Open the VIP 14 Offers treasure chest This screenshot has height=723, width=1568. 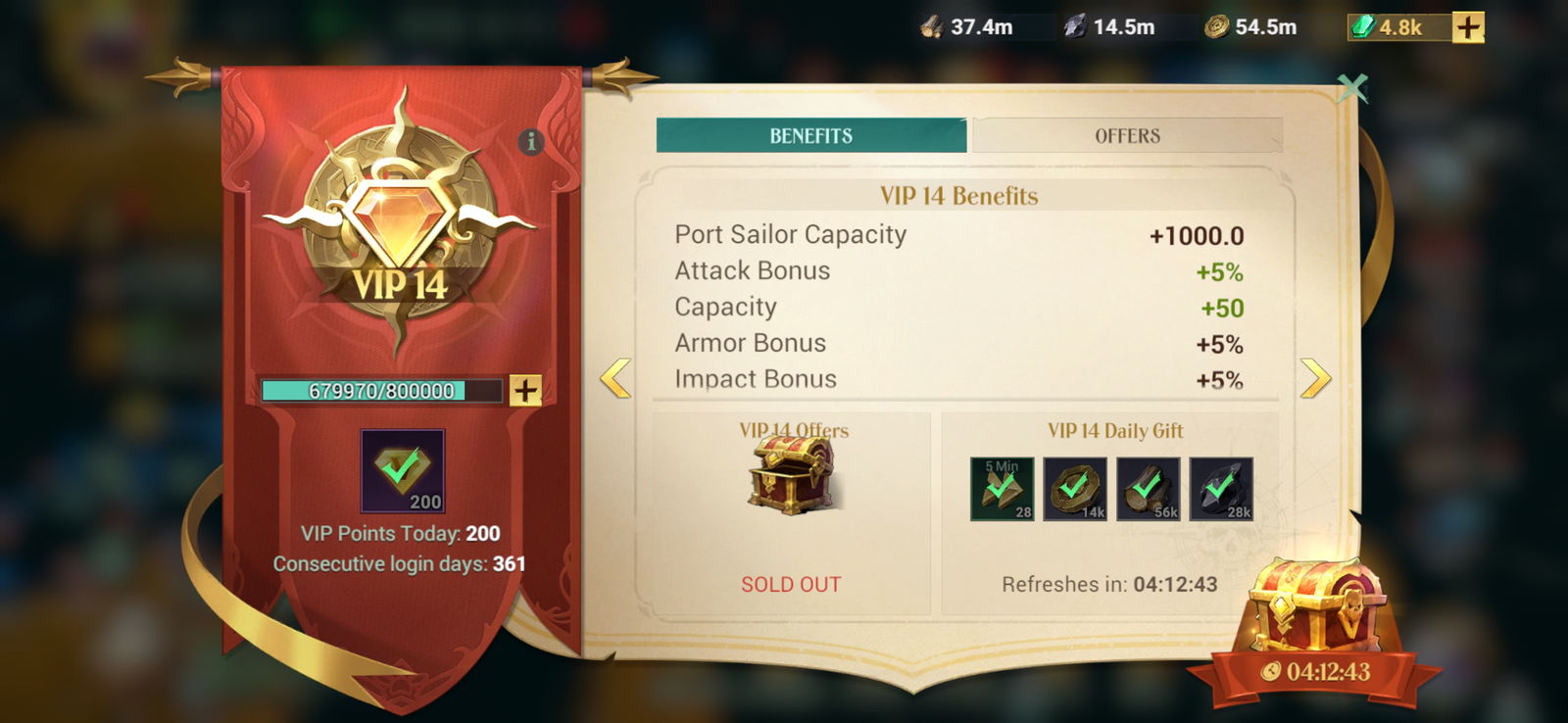pos(792,475)
